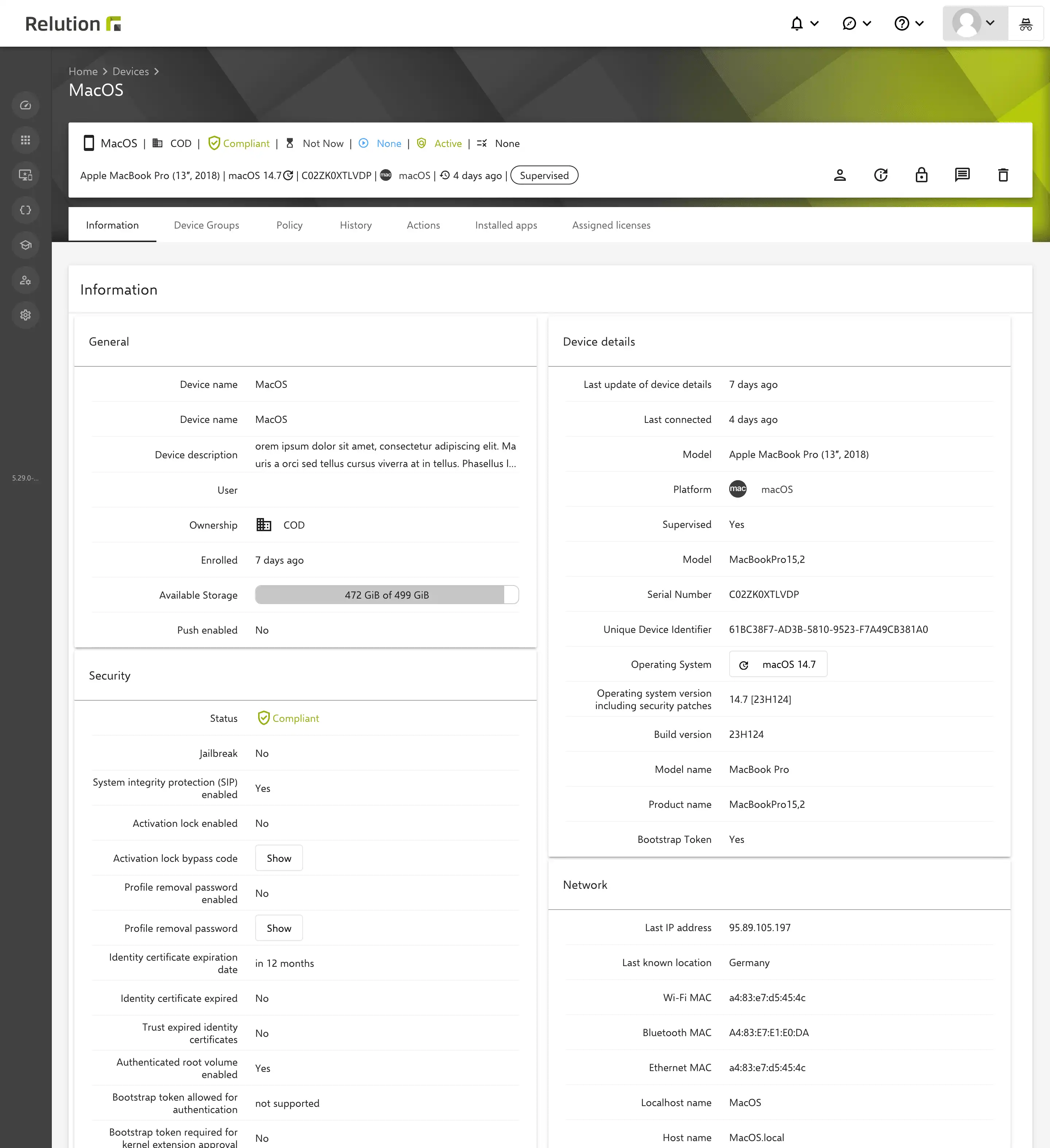Open the apps grid icon in sidebar
Screen dimensions: 1050x1148
26,140
